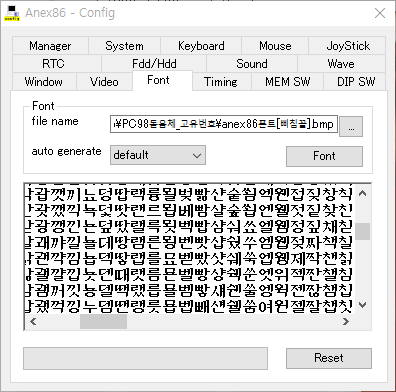Viewport: 396px width, 392px height.
Task: Go to the MEM SW tab
Action: 287,82
